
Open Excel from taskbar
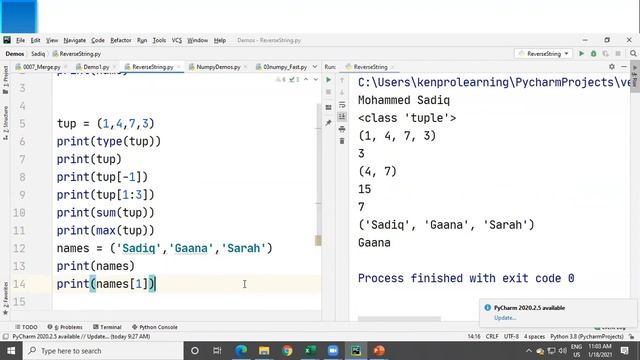click(310, 351)
